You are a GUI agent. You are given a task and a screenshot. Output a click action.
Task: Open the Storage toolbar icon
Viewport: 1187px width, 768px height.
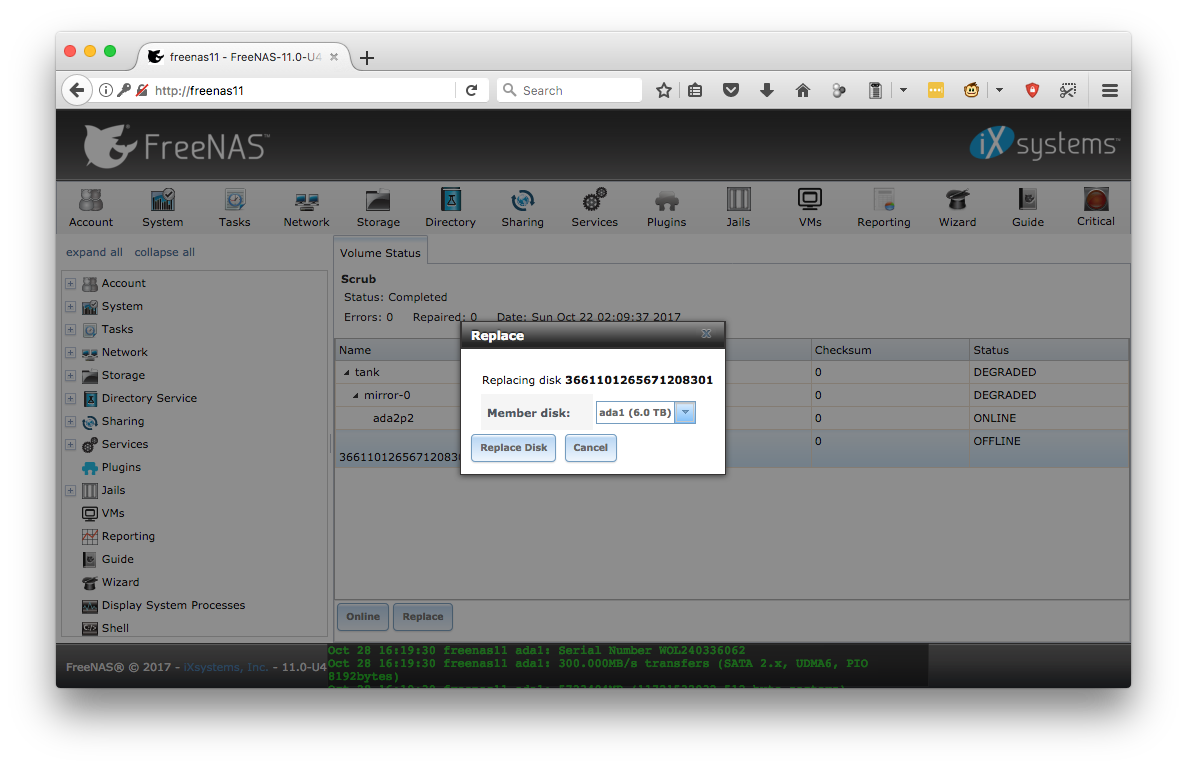[379, 207]
